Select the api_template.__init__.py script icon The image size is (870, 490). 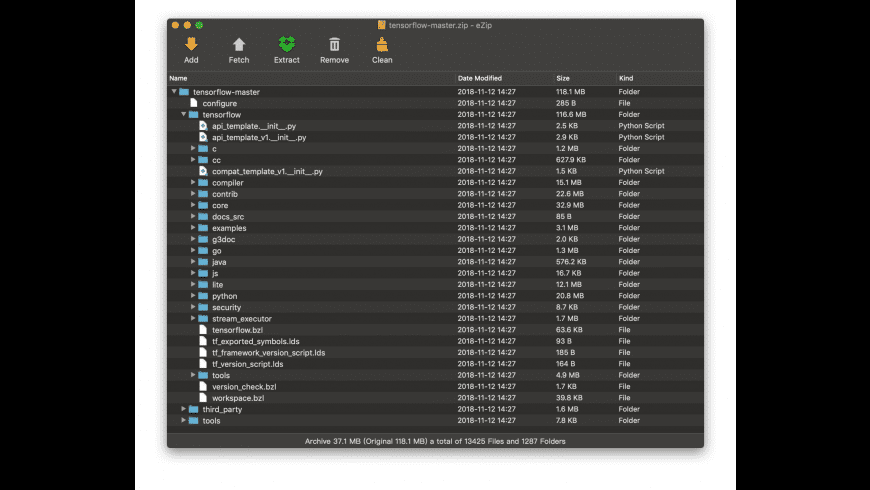(203, 126)
